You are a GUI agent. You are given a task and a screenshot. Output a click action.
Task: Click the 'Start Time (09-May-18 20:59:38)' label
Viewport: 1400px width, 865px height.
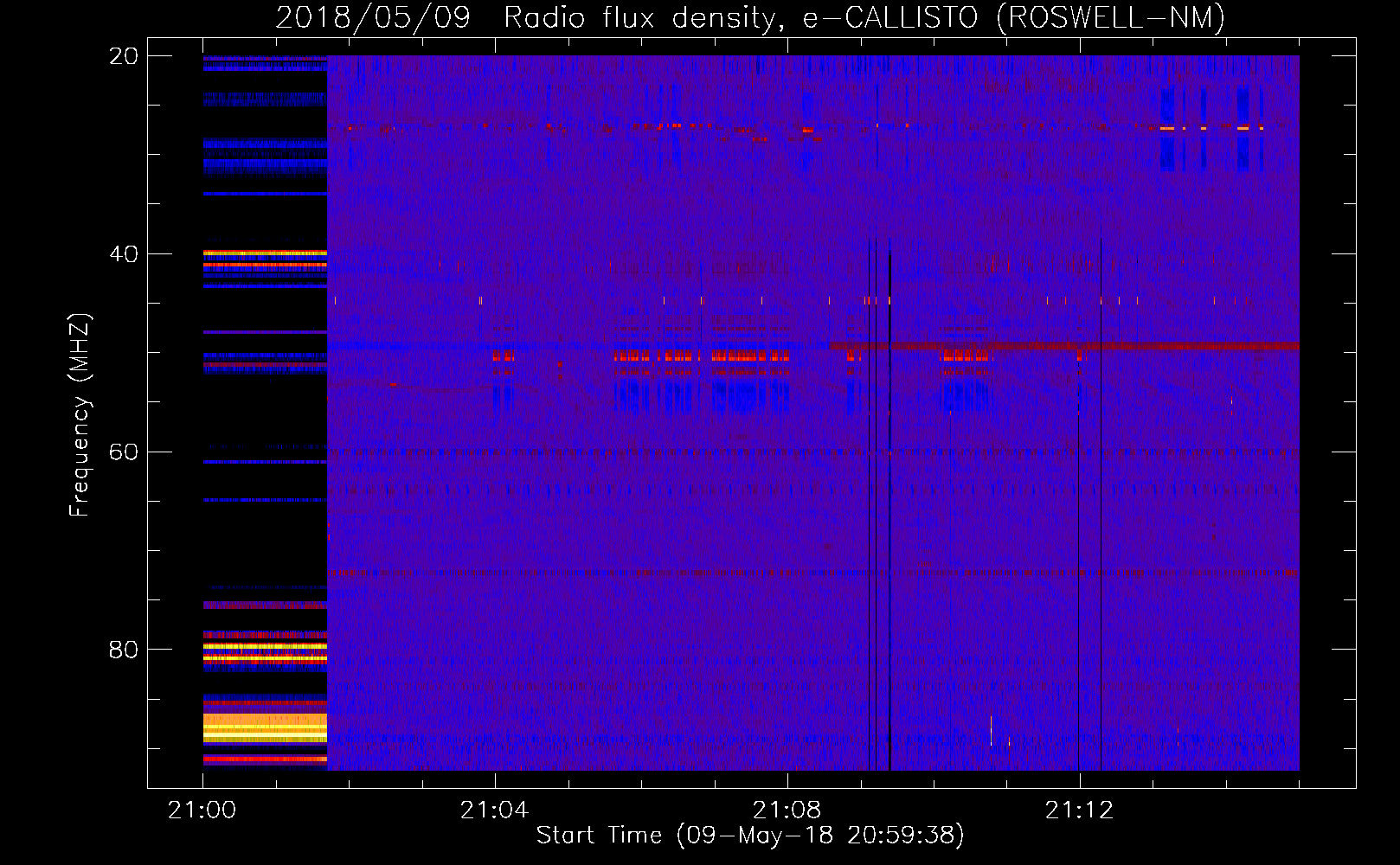tap(750, 835)
